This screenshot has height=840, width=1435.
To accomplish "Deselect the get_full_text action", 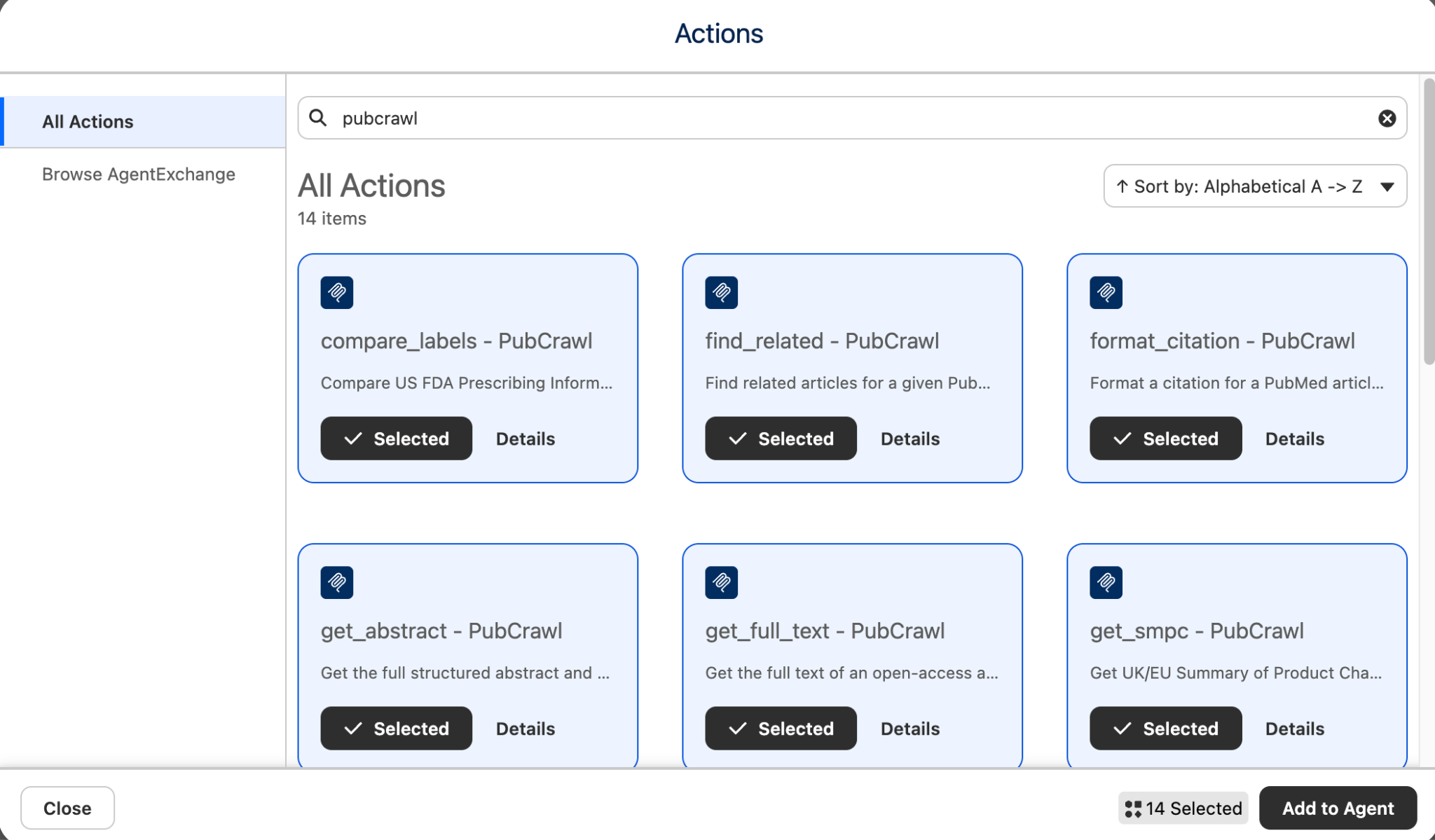I will pos(781,729).
